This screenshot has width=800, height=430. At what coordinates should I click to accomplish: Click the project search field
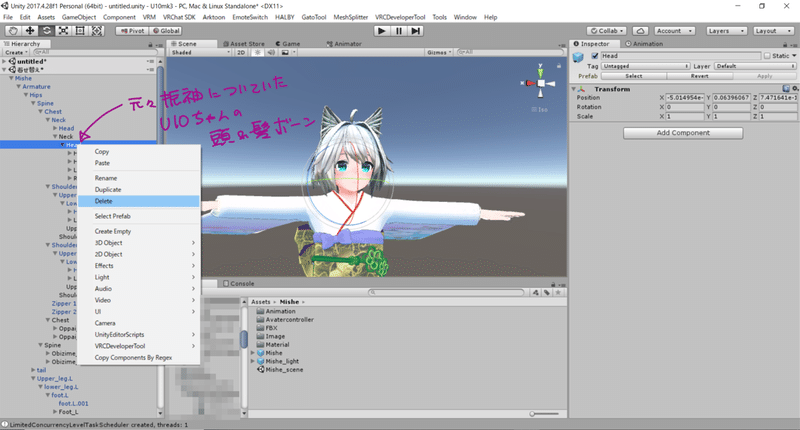click(446, 292)
